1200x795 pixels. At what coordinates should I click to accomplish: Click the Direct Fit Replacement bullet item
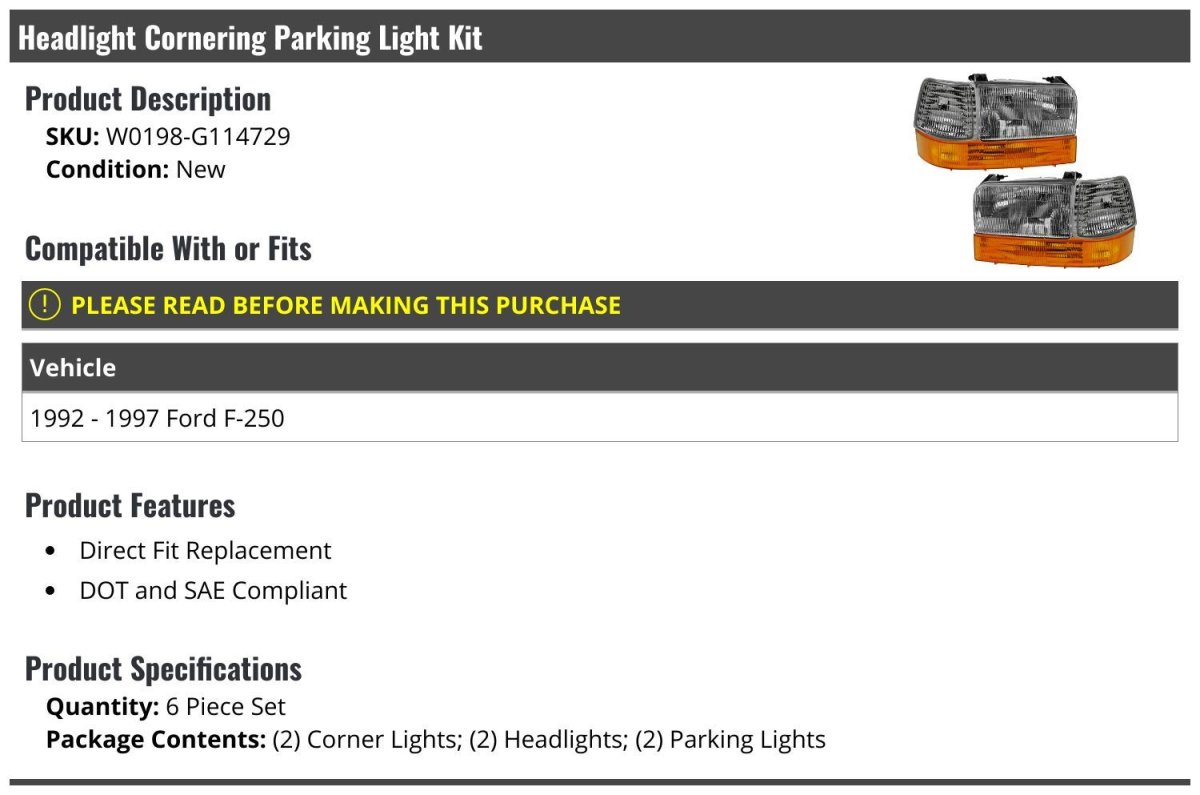205,550
